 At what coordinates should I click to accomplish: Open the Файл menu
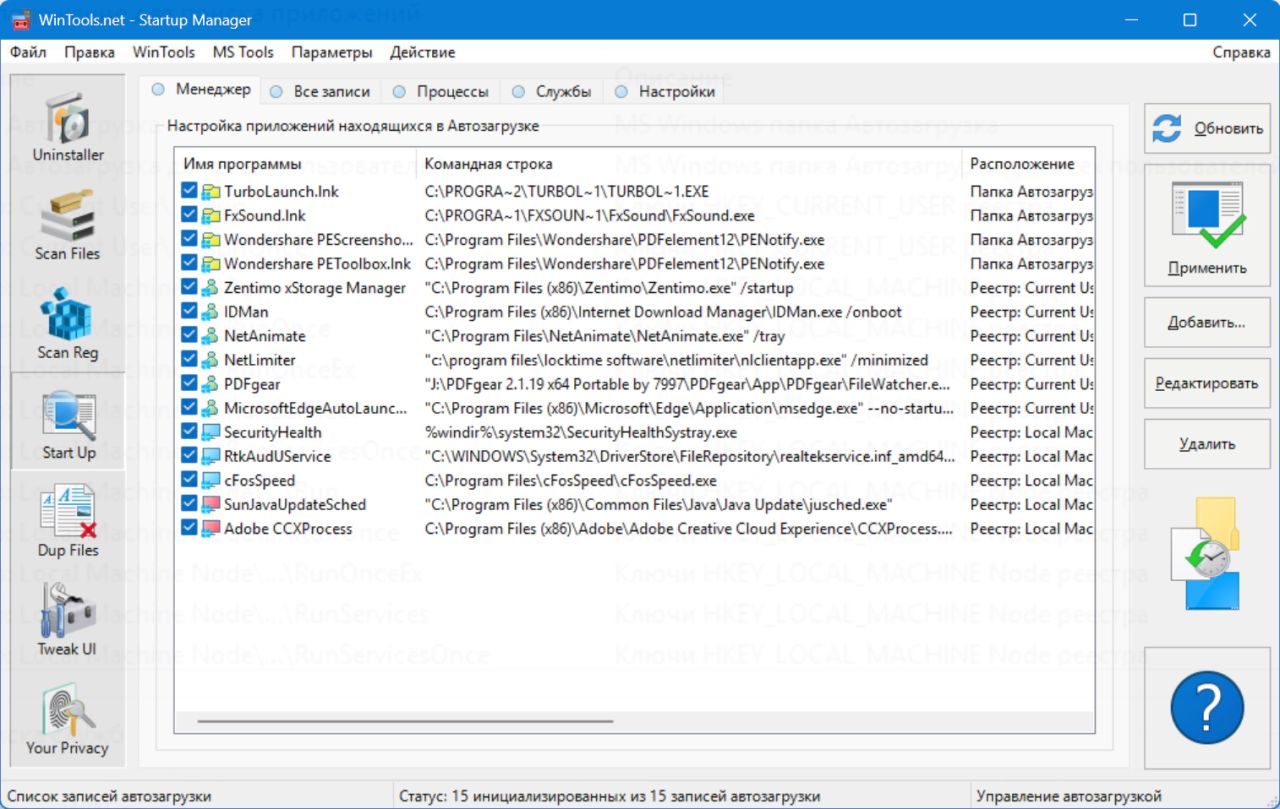(x=28, y=52)
